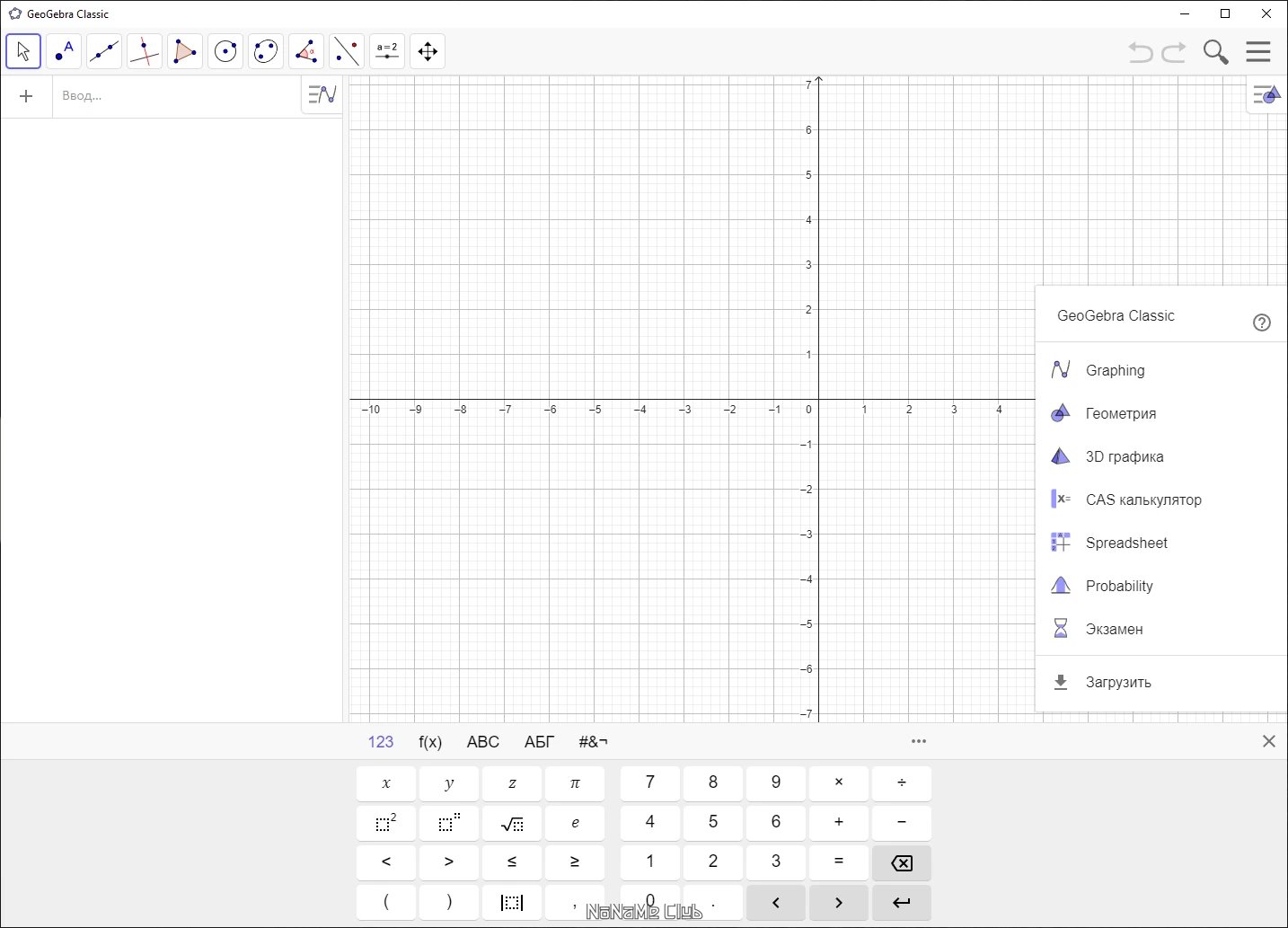Choose the Graphing perspective
Screen dimensions: 1288x928
(x=1161, y=370)
